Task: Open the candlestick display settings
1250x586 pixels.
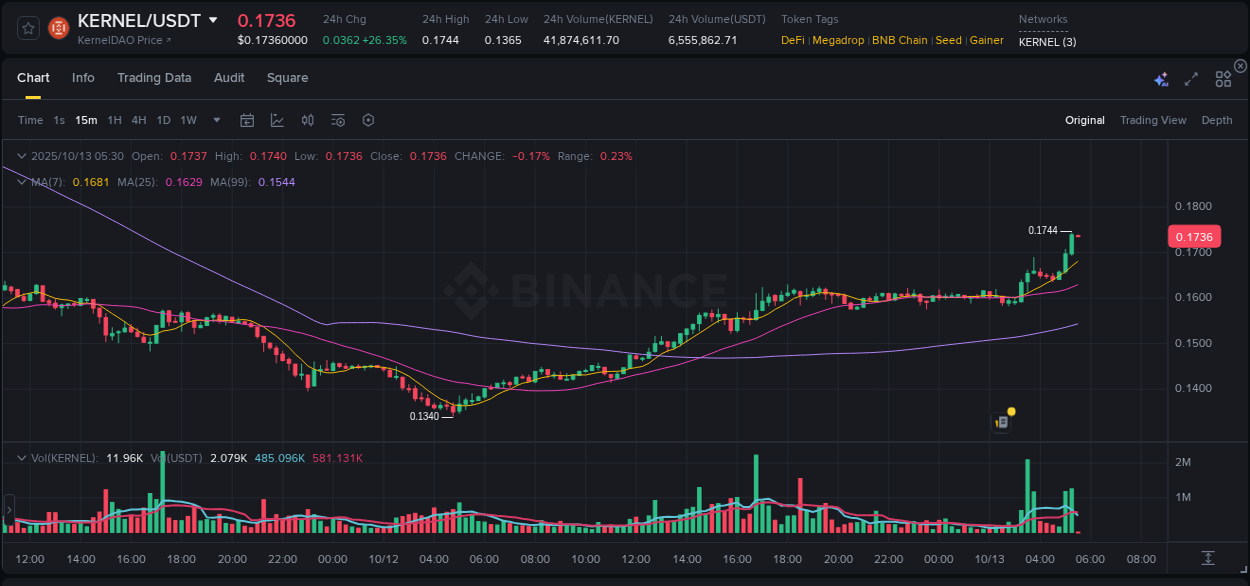Action: pyautogui.click(x=307, y=120)
